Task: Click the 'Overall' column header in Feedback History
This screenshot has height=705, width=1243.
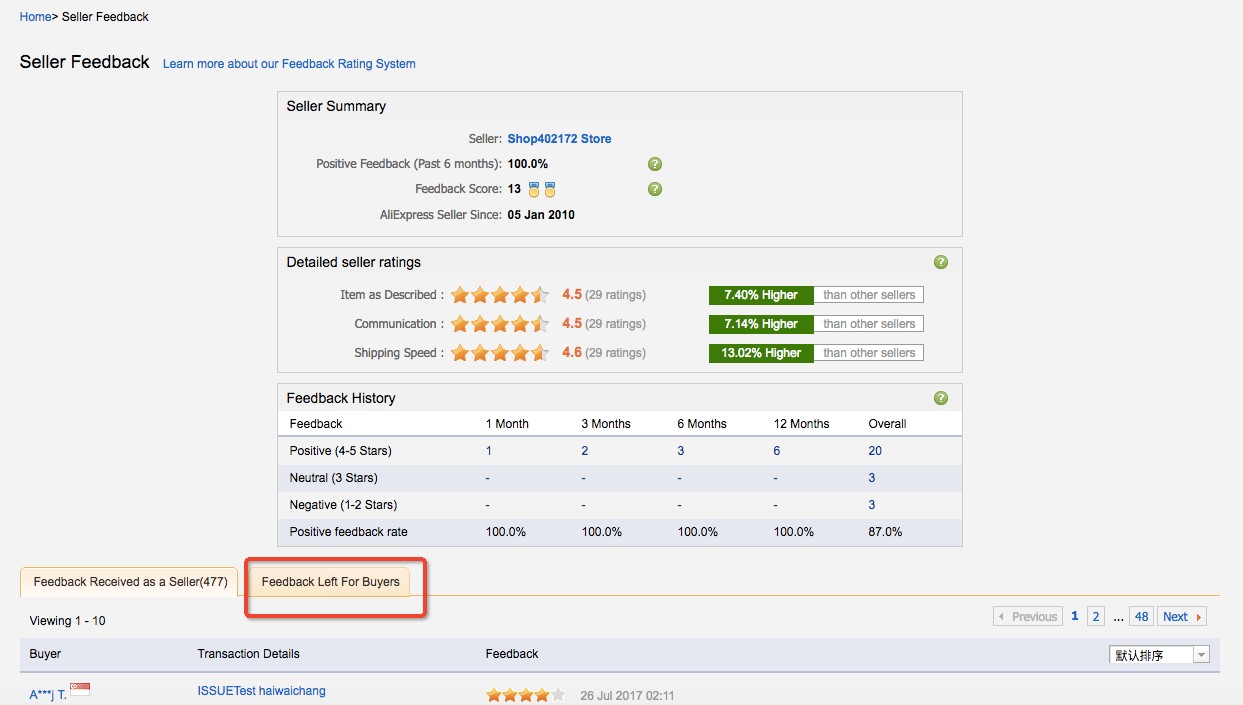Action: point(887,424)
